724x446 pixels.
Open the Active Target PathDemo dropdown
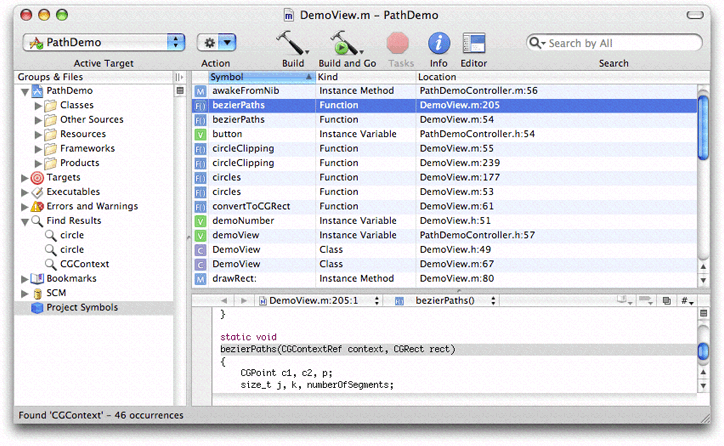point(104,42)
